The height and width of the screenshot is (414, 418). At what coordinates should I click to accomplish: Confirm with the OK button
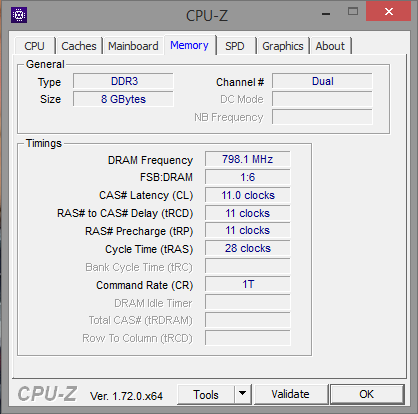click(x=367, y=394)
